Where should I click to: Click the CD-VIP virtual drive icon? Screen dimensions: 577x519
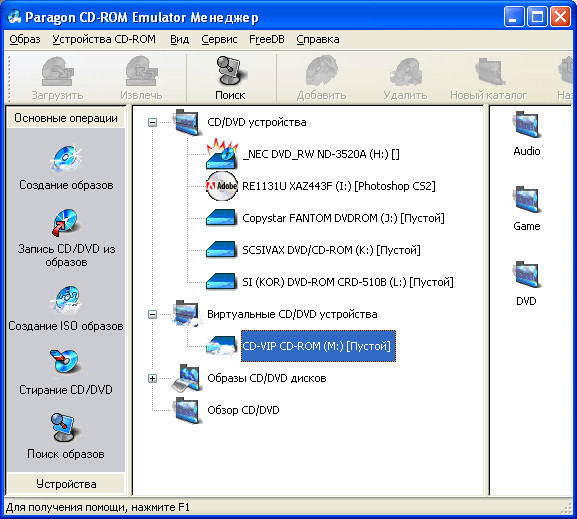pos(221,345)
